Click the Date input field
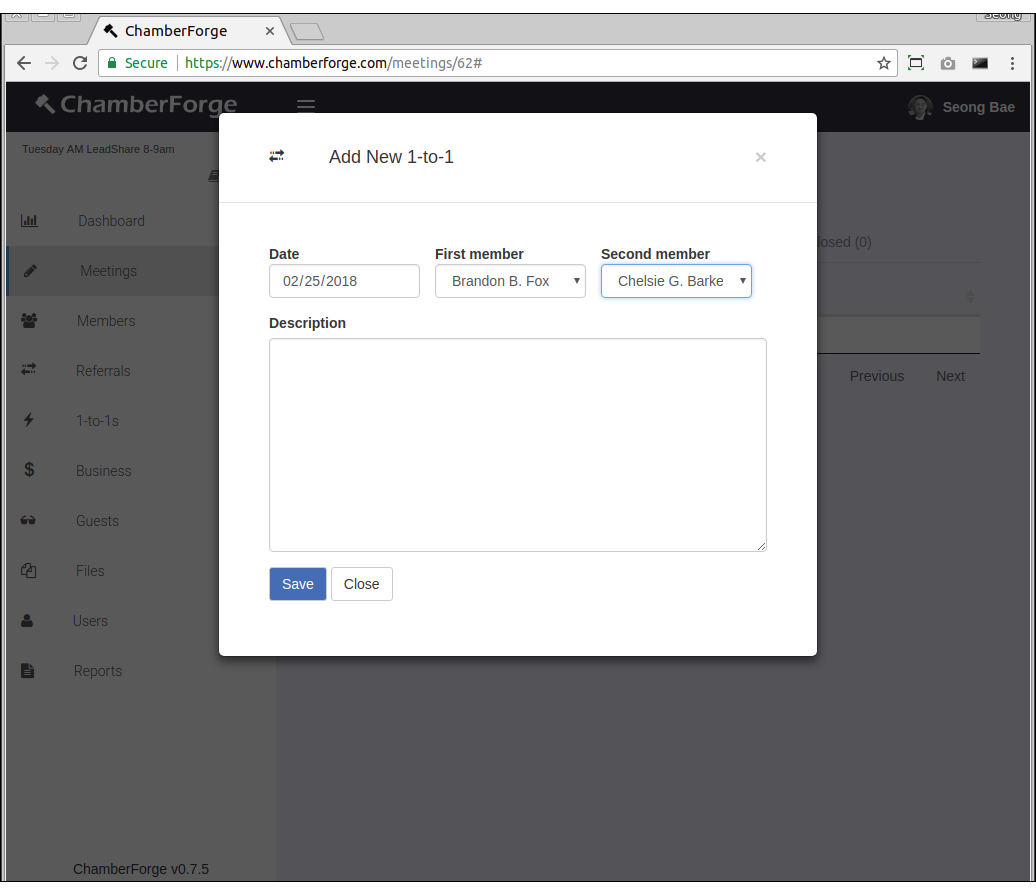This screenshot has height=895, width=1036. click(344, 281)
